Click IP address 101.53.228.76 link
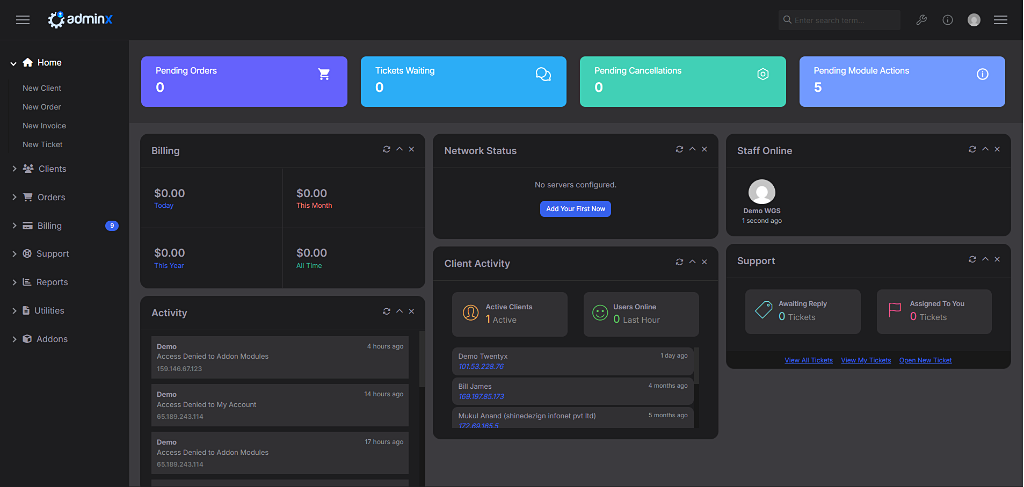Image resolution: width=1024 pixels, height=487 pixels. [x=481, y=367]
